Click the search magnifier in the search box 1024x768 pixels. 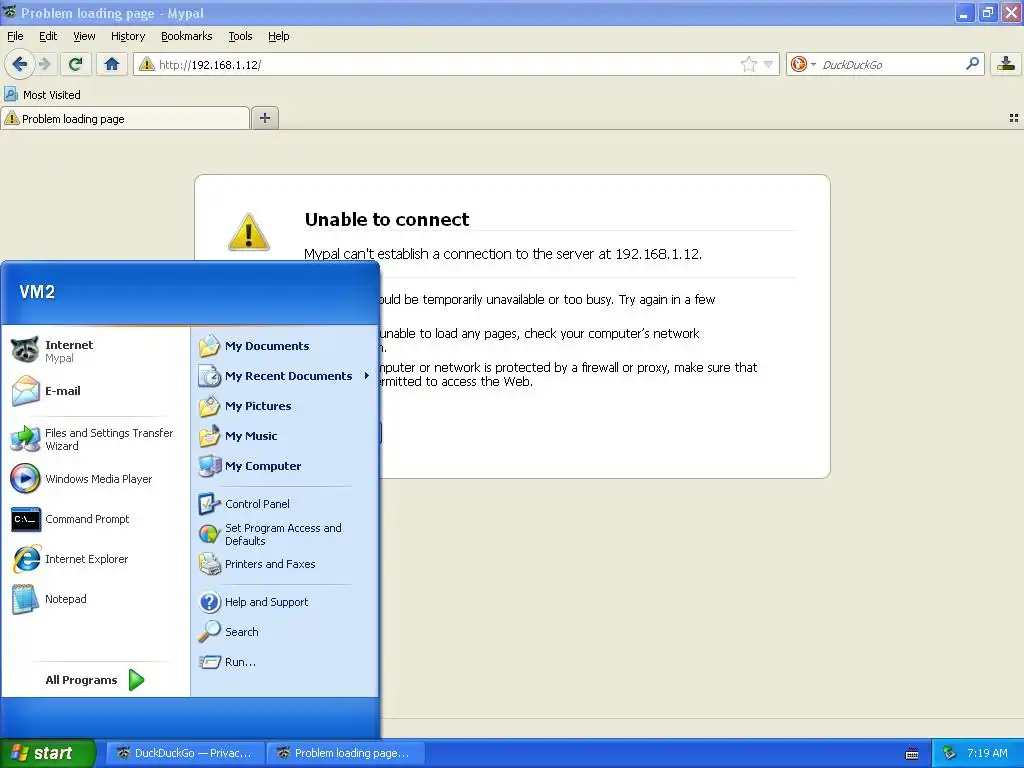click(972, 63)
